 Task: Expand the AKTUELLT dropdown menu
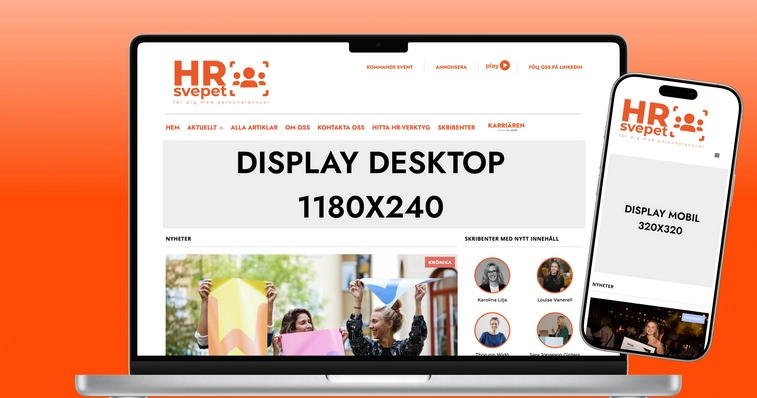coord(205,128)
